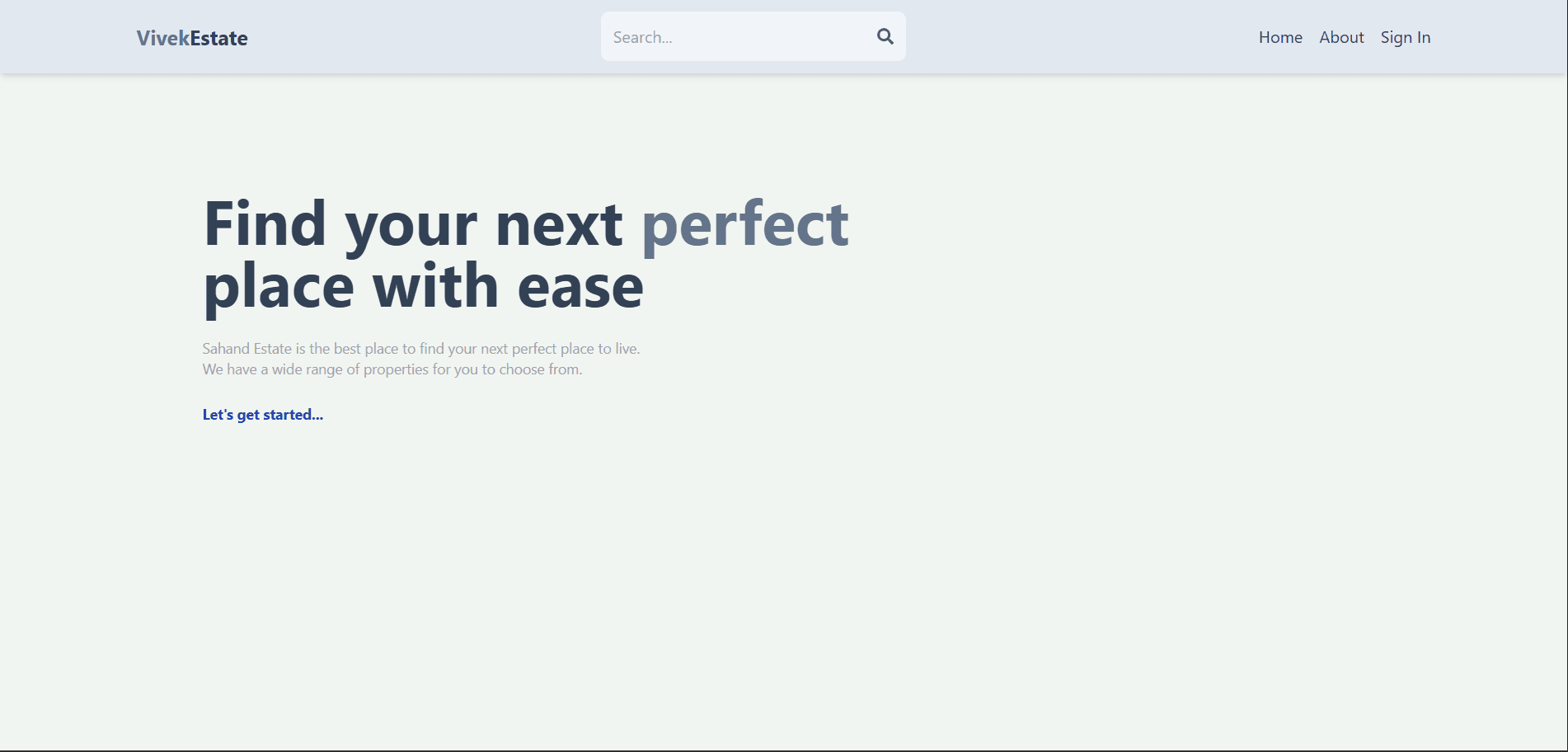Go to the About page

pyautogui.click(x=1341, y=37)
